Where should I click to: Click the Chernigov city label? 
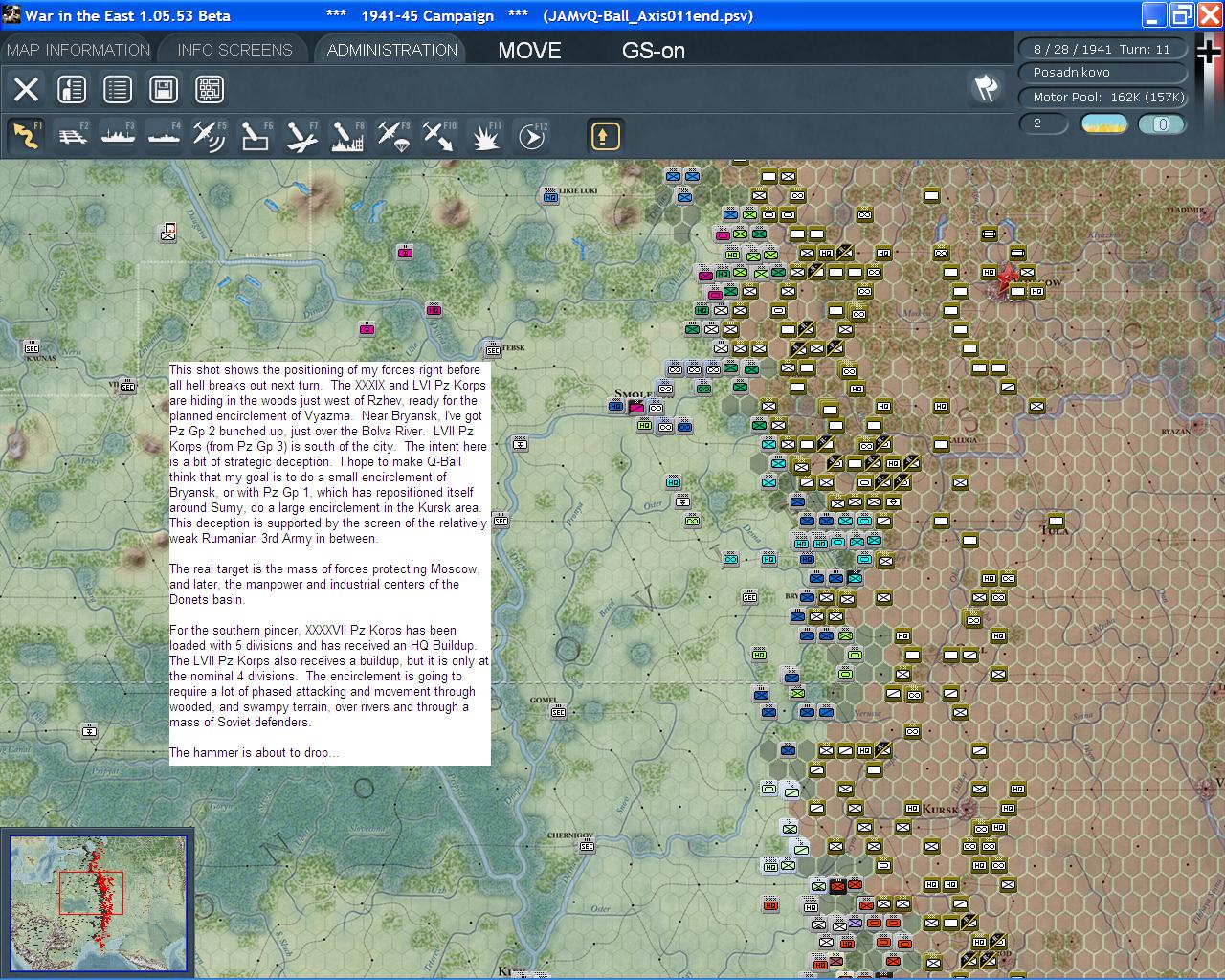[569, 835]
